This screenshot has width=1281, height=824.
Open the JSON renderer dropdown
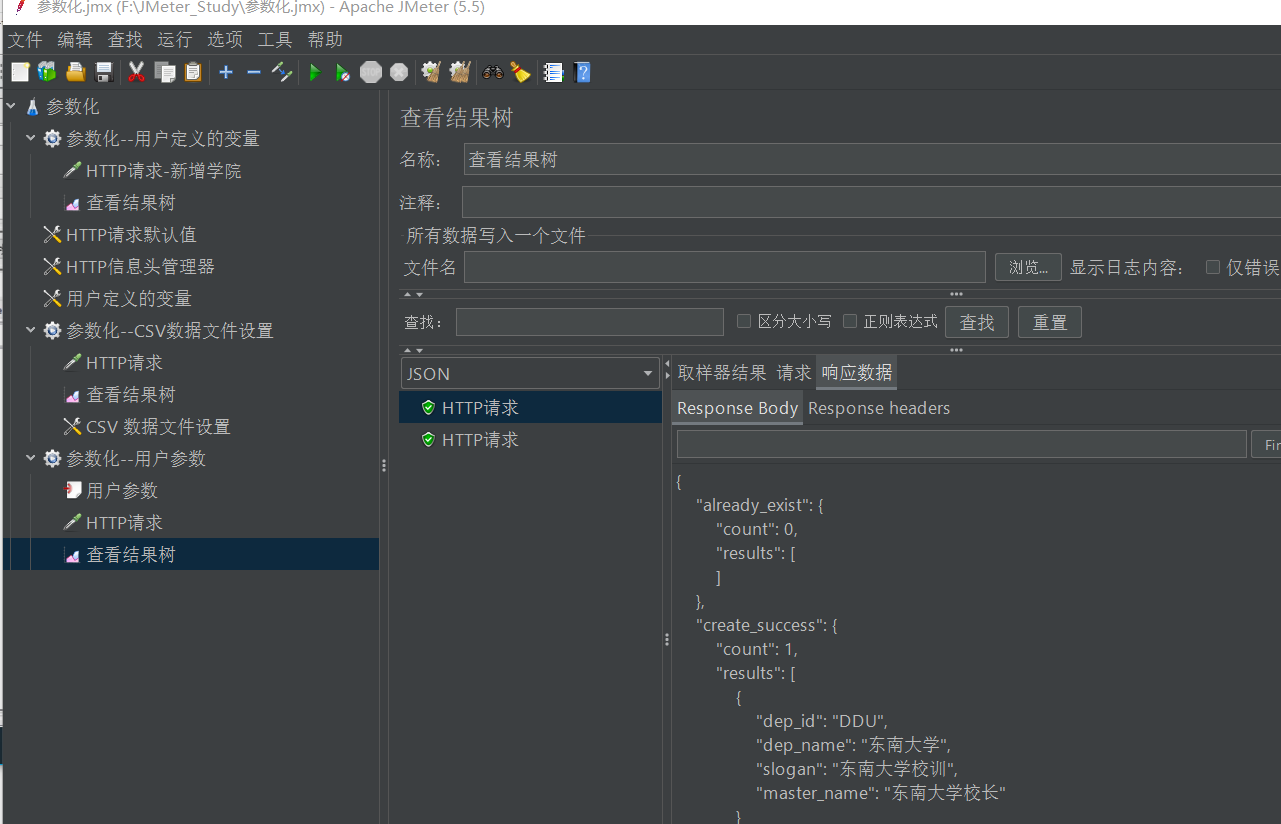530,374
